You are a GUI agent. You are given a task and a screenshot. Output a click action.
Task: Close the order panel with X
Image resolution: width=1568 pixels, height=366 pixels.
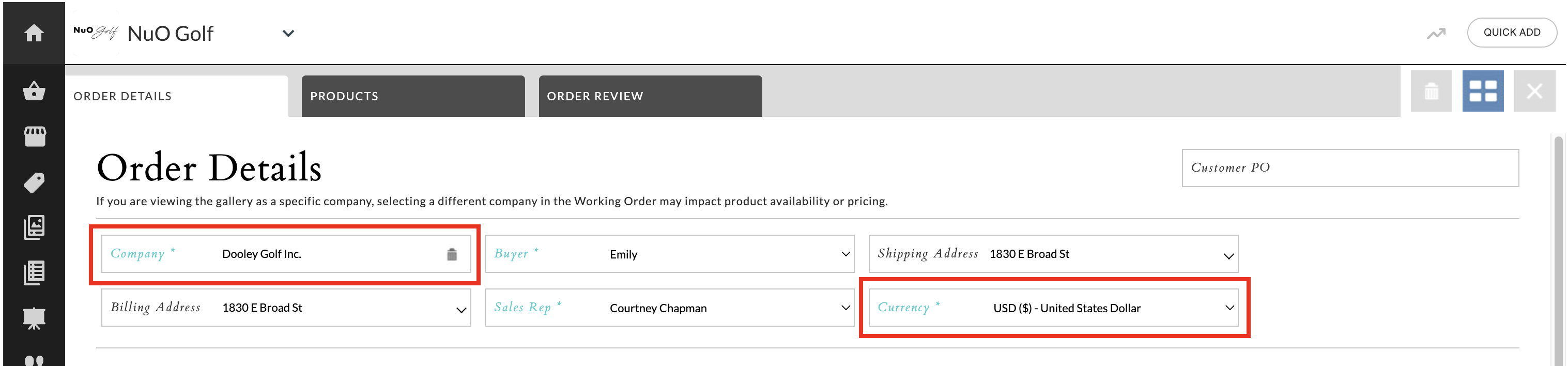tap(1534, 91)
